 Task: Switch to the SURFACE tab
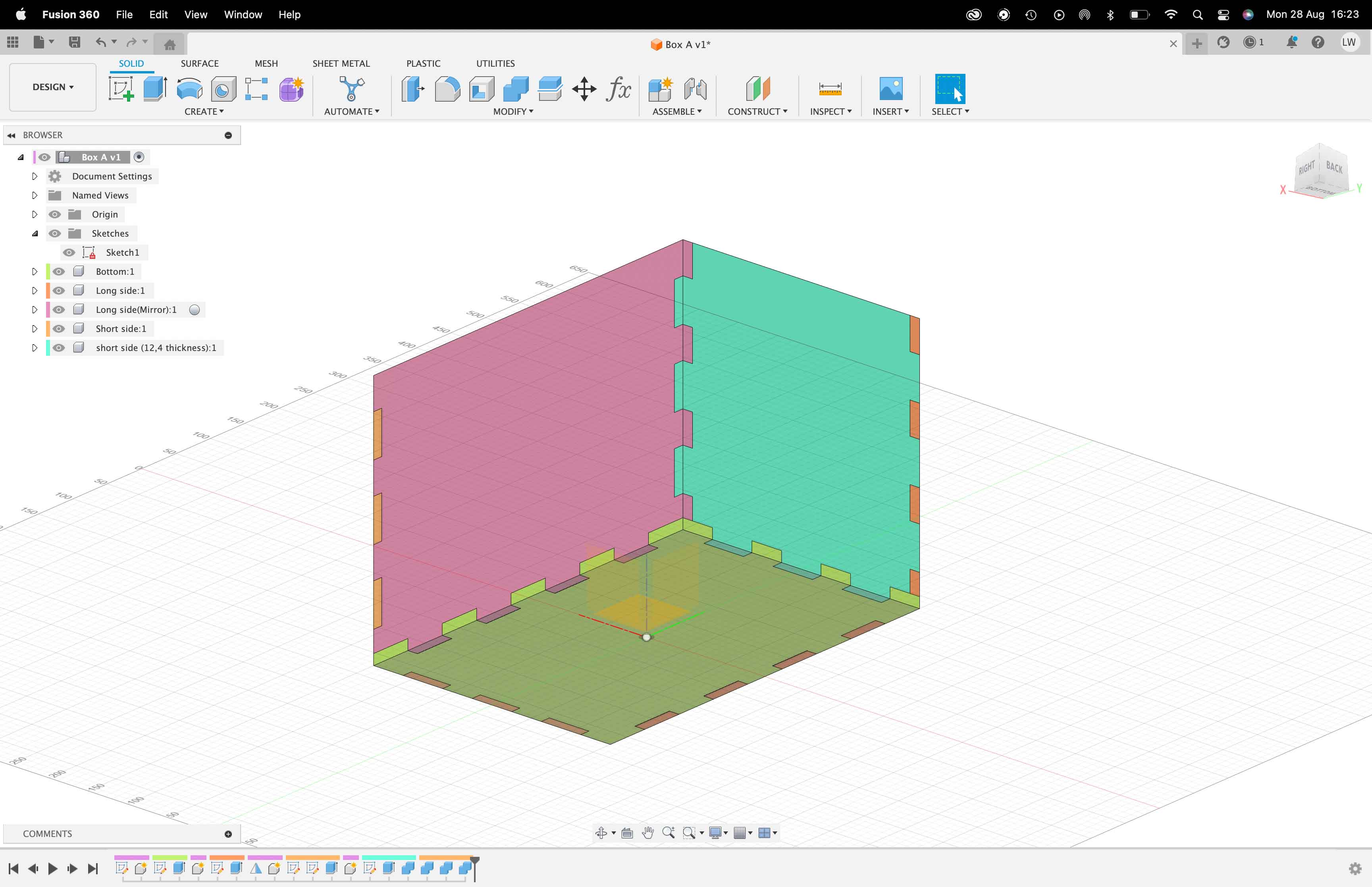coord(199,64)
